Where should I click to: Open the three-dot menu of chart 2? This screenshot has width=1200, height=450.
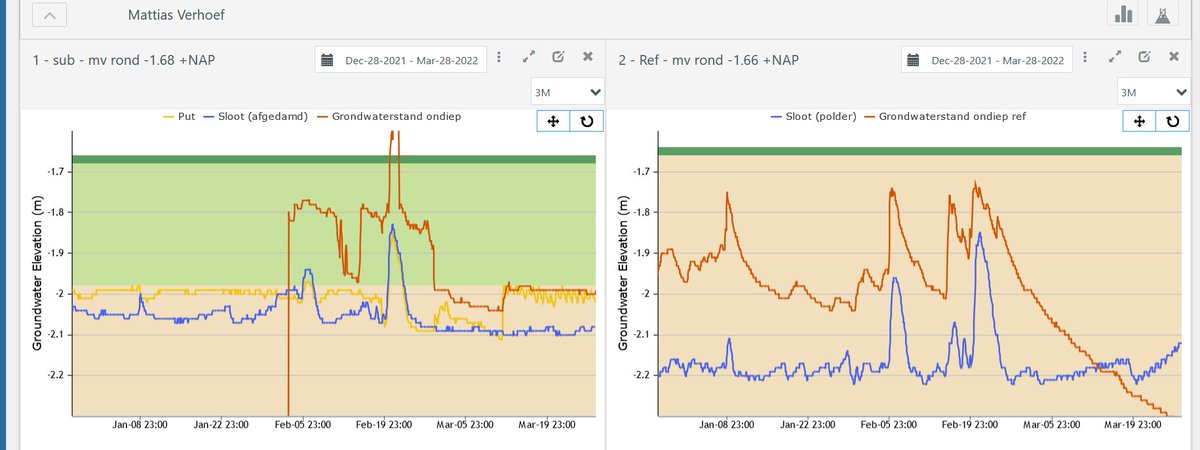point(1086,58)
